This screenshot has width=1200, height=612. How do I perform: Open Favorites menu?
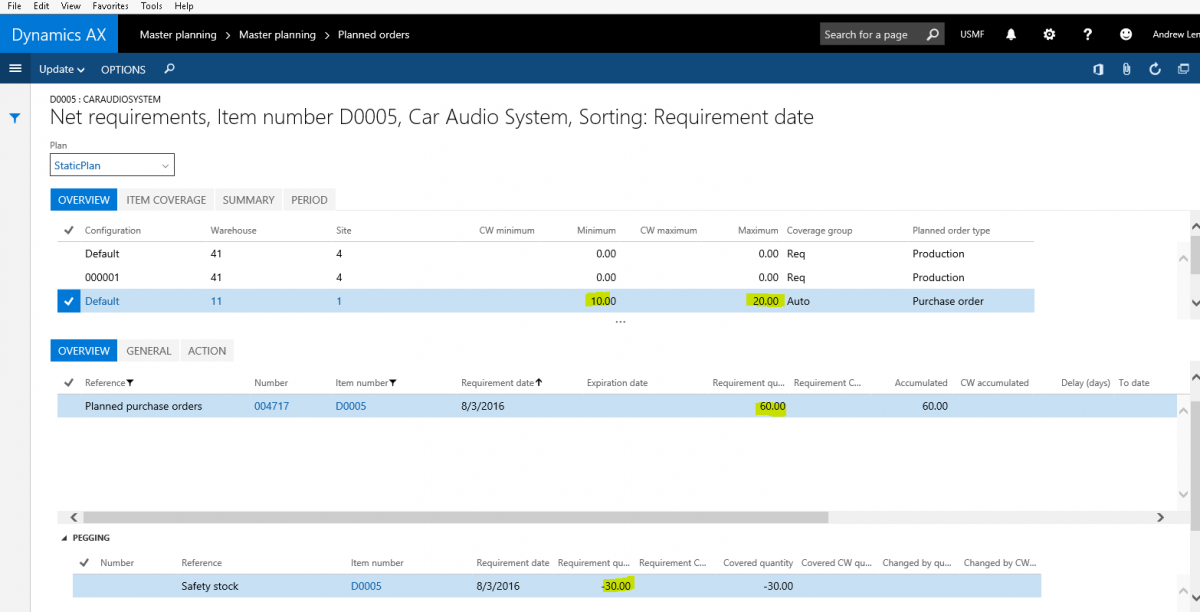110,6
